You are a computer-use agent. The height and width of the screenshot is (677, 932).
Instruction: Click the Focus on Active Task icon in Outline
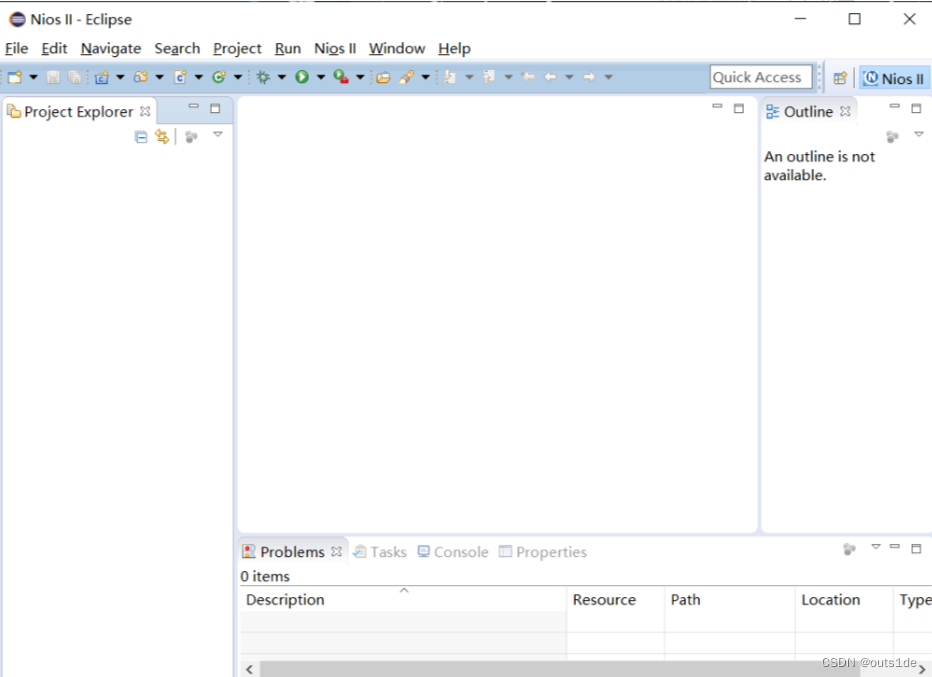pos(892,137)
